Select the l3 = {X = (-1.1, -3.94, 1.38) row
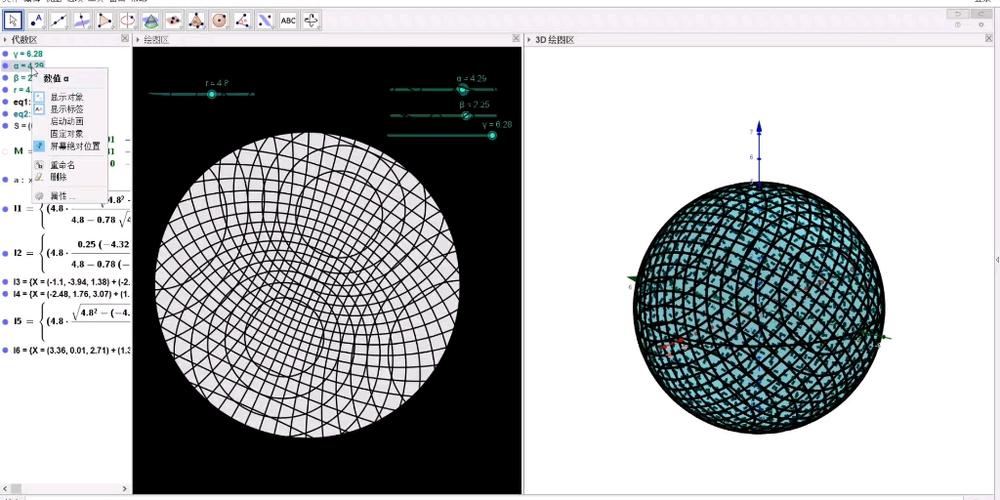 click(x=71, y=281)
